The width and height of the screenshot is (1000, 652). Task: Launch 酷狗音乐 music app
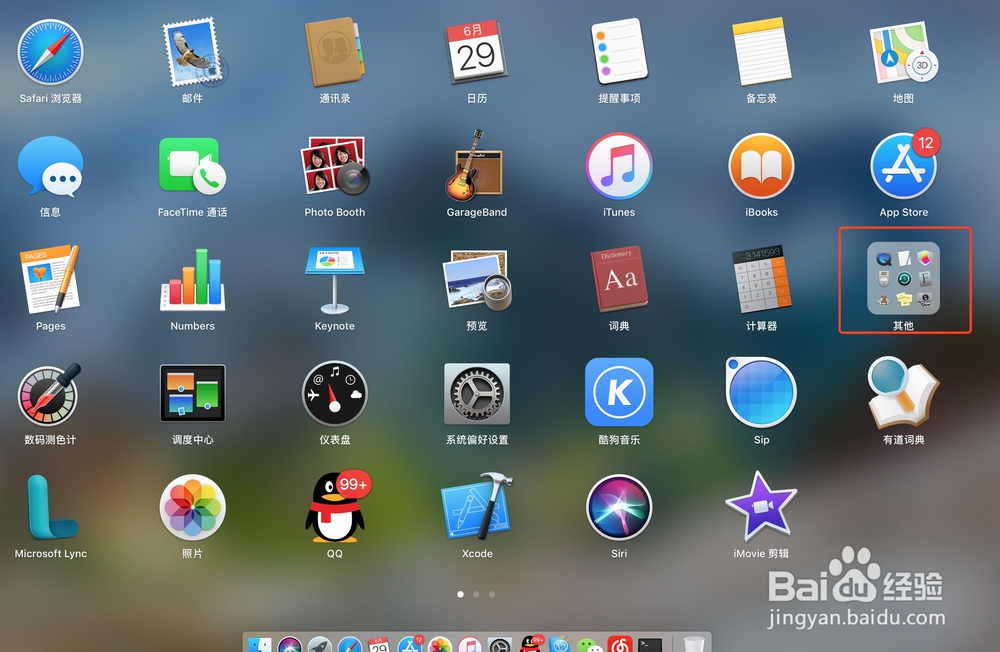click(619, 392)
